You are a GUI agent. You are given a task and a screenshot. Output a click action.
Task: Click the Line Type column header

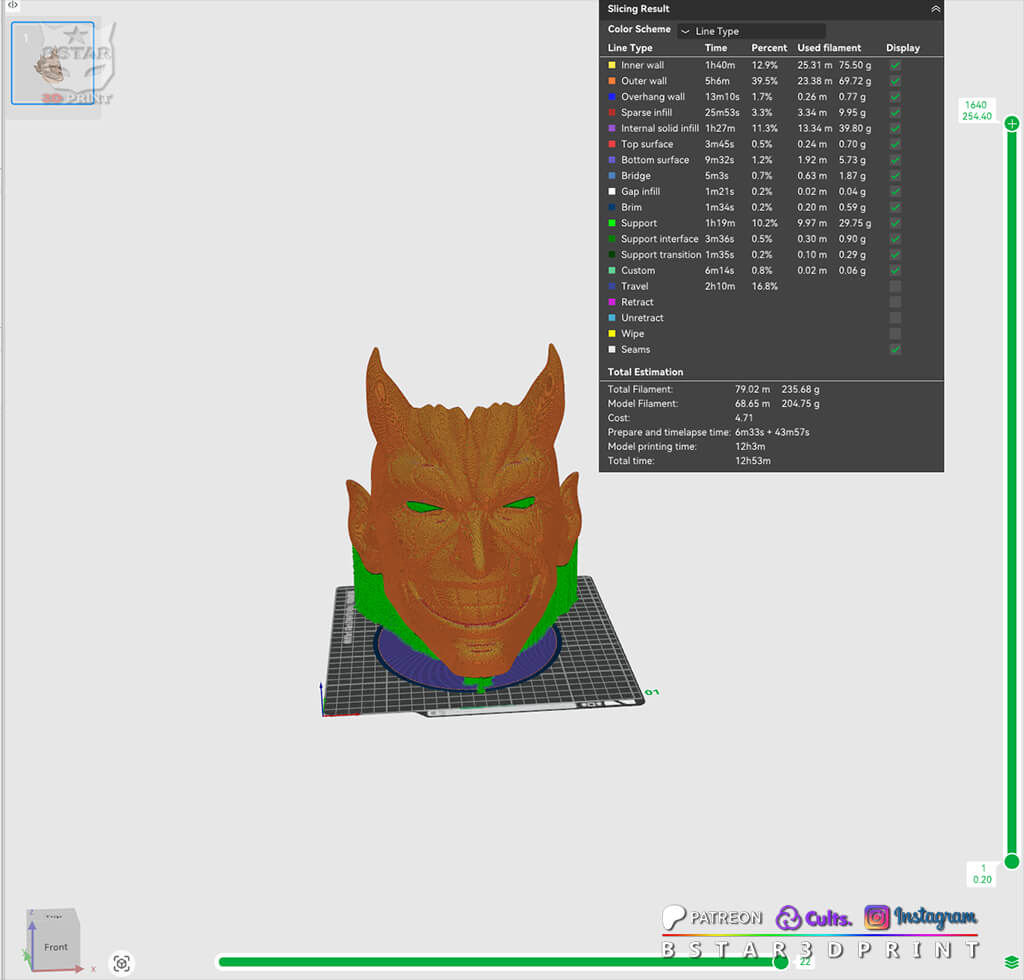[x=630, y=48]
